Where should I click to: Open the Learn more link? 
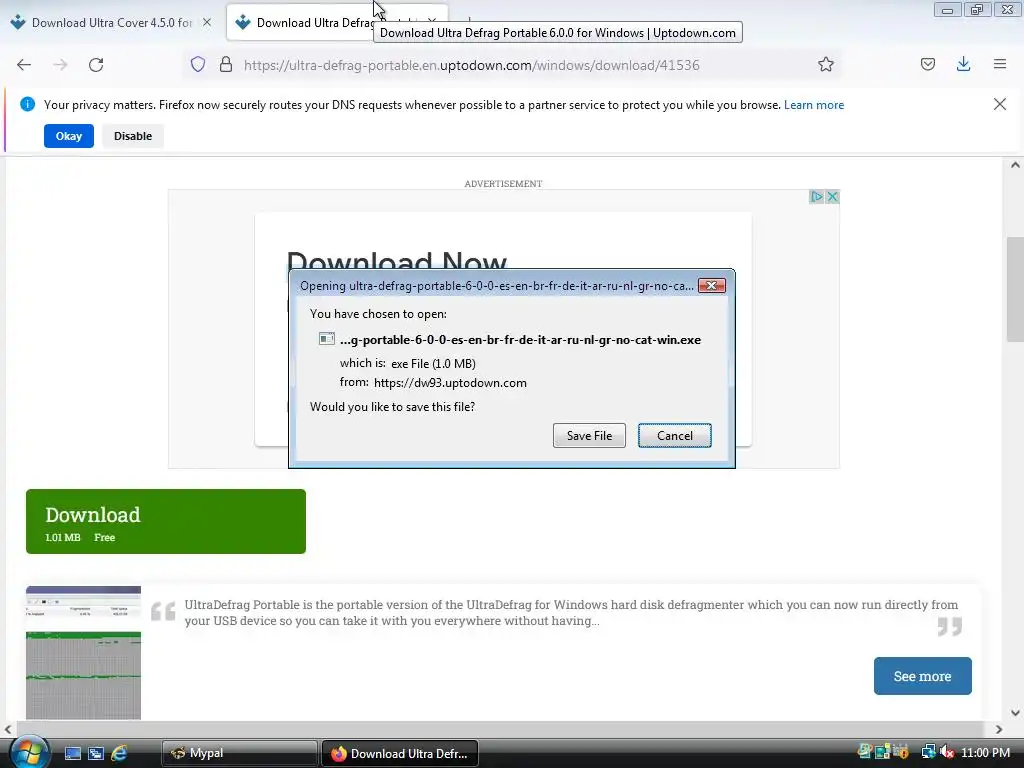814,105
